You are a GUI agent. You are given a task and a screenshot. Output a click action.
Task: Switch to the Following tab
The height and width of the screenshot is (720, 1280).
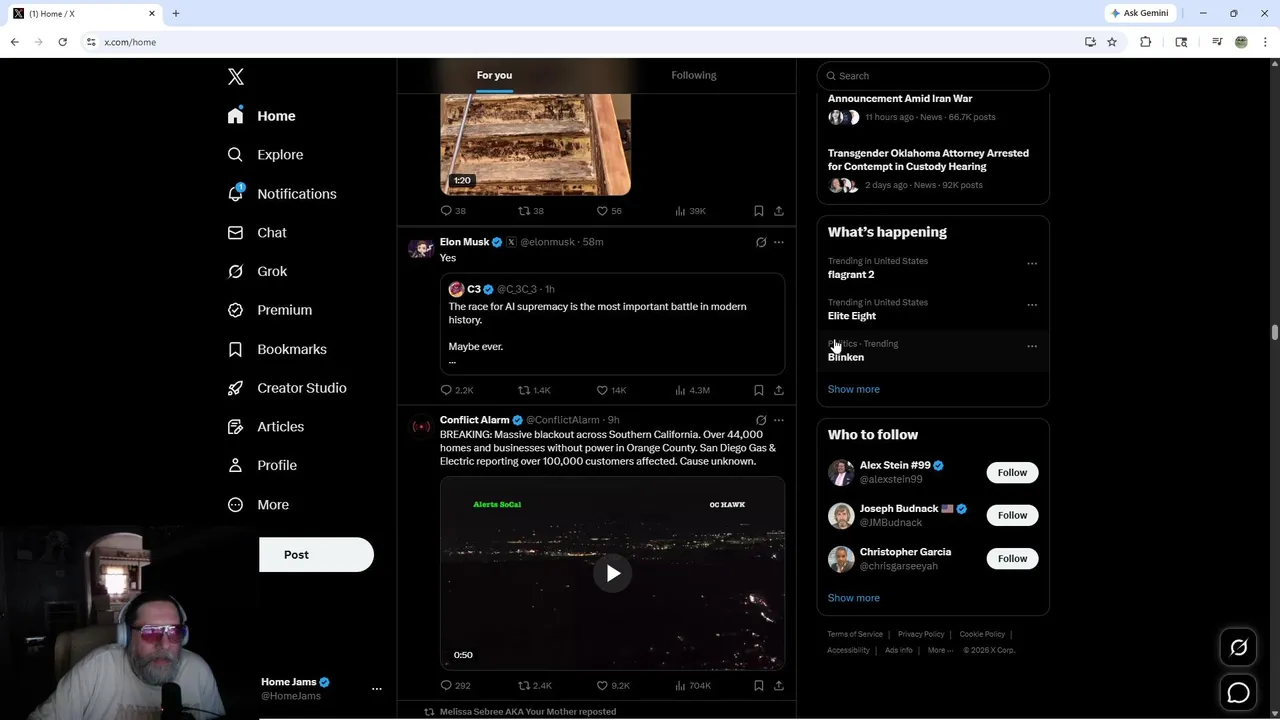coord(694,75)
